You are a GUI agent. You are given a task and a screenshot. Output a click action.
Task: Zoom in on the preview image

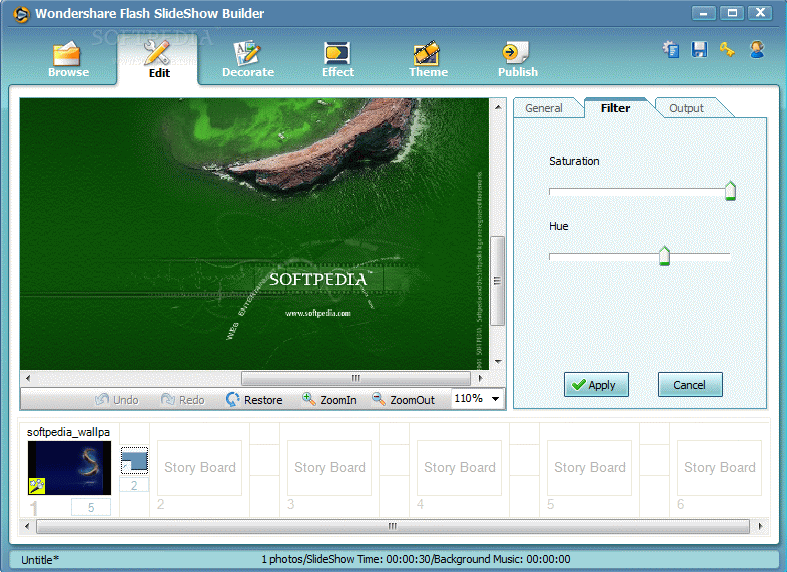329,400
